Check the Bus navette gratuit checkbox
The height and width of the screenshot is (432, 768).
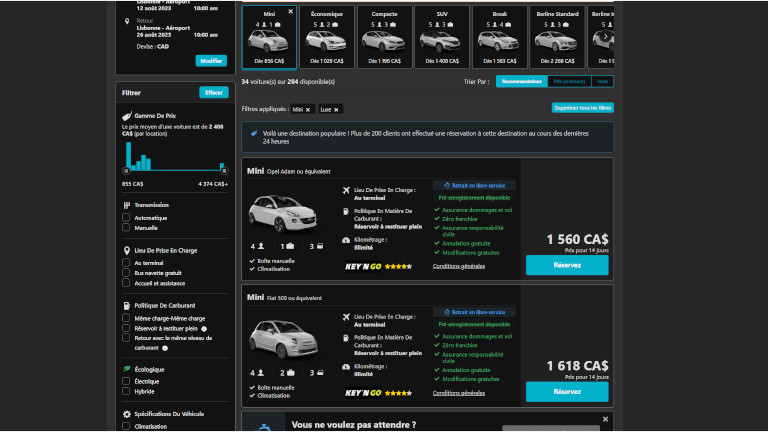[126, 273]
